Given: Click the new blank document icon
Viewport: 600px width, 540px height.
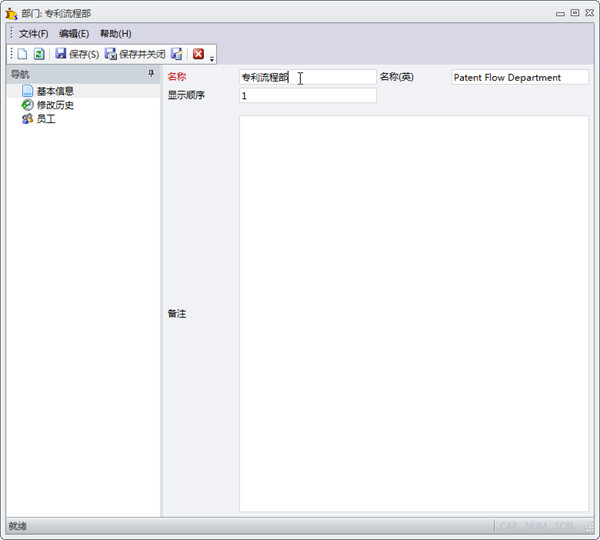Looking at the screenshot, I should pos(22,54).
